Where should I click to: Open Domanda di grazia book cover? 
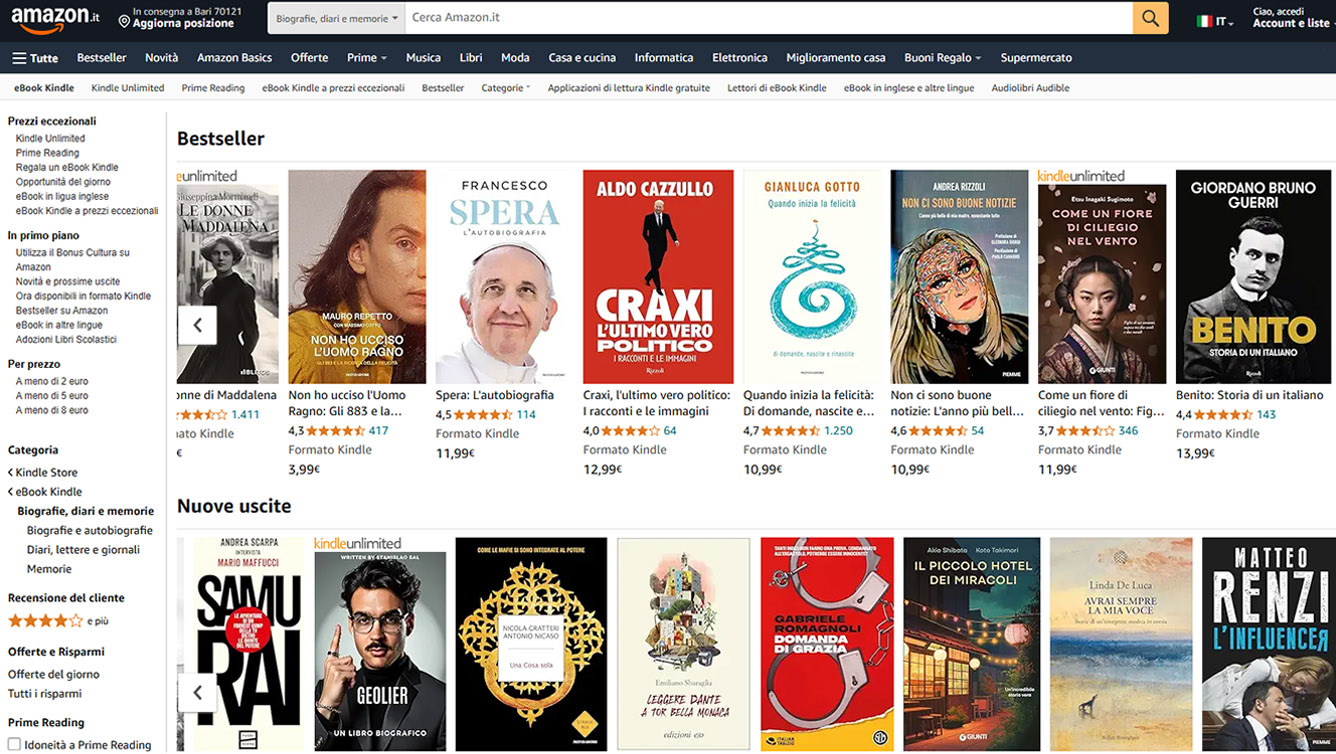(x=827, y=644)
